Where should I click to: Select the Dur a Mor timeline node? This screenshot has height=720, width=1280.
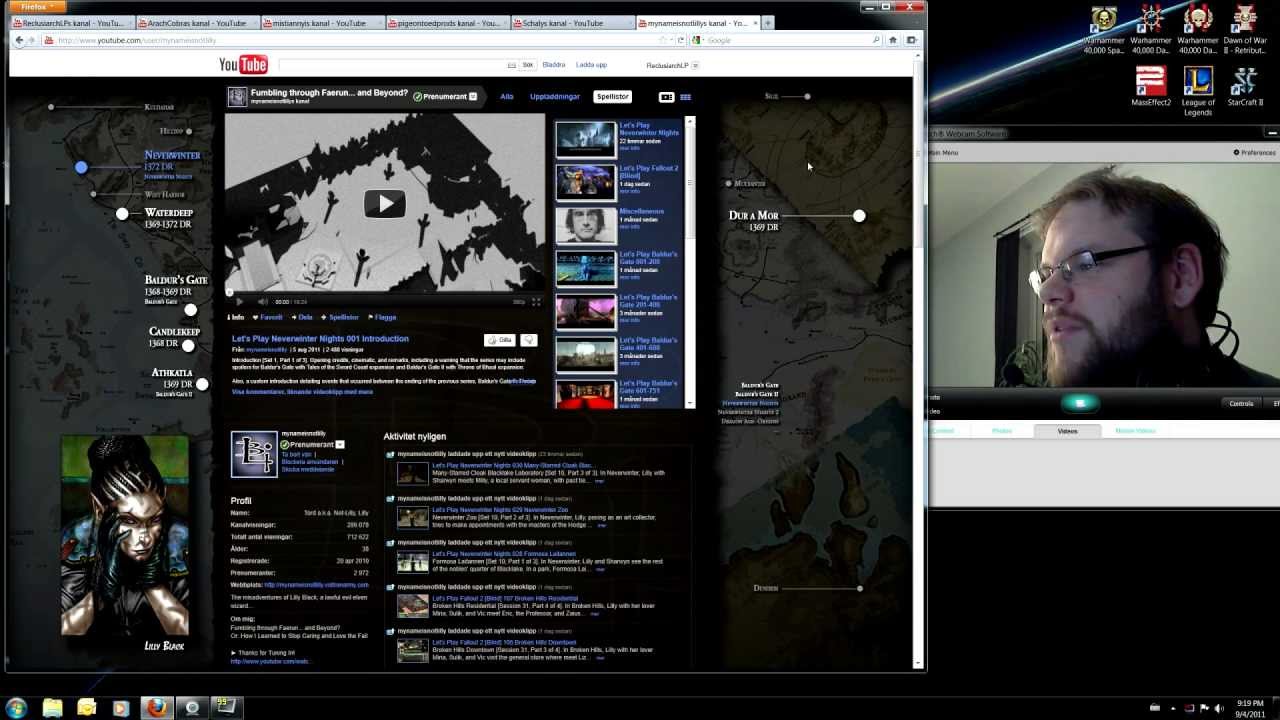pyautogui.click(x=859, y=216)
